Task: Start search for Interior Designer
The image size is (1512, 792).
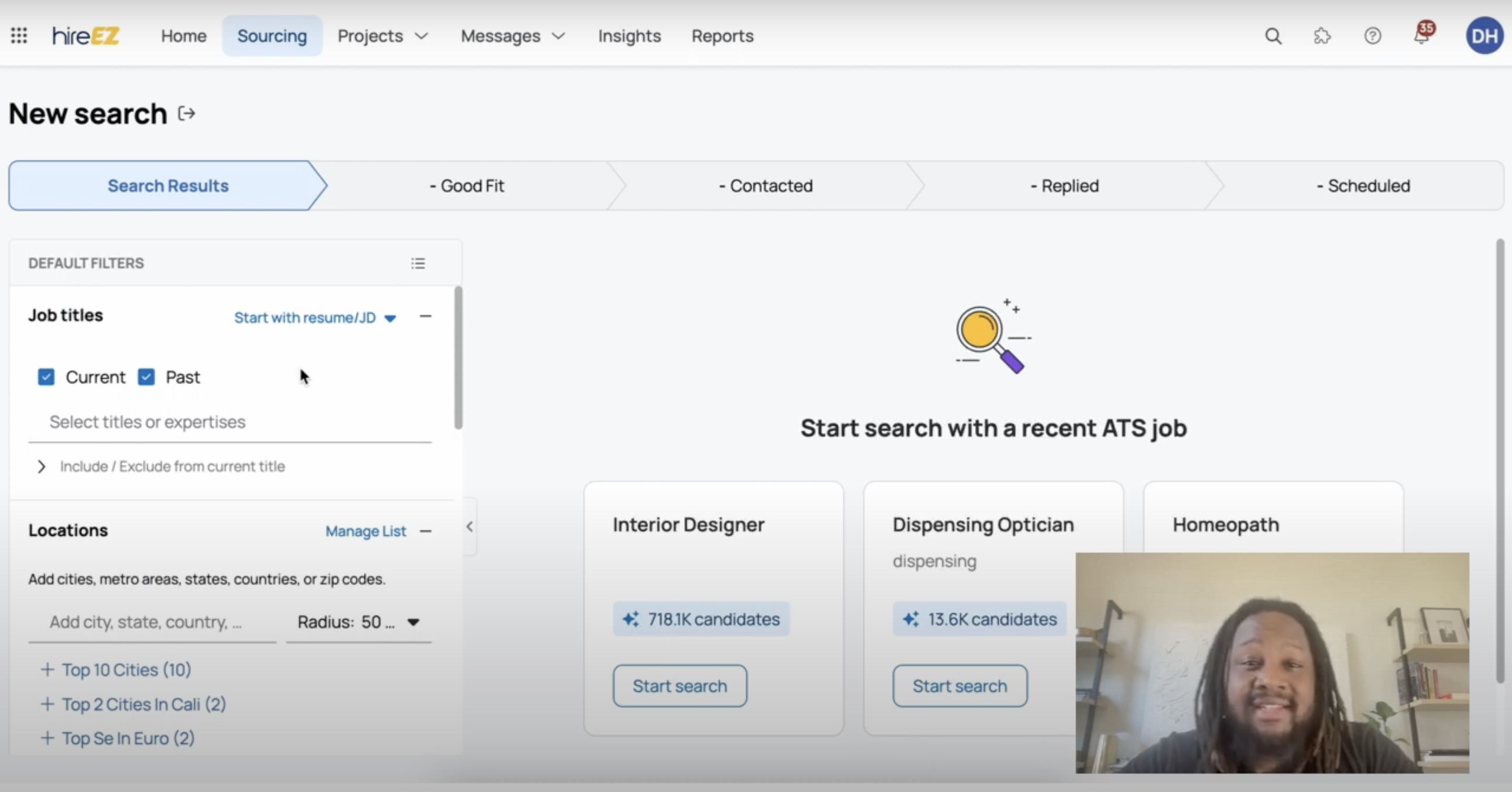Action: tap(680, 686)
